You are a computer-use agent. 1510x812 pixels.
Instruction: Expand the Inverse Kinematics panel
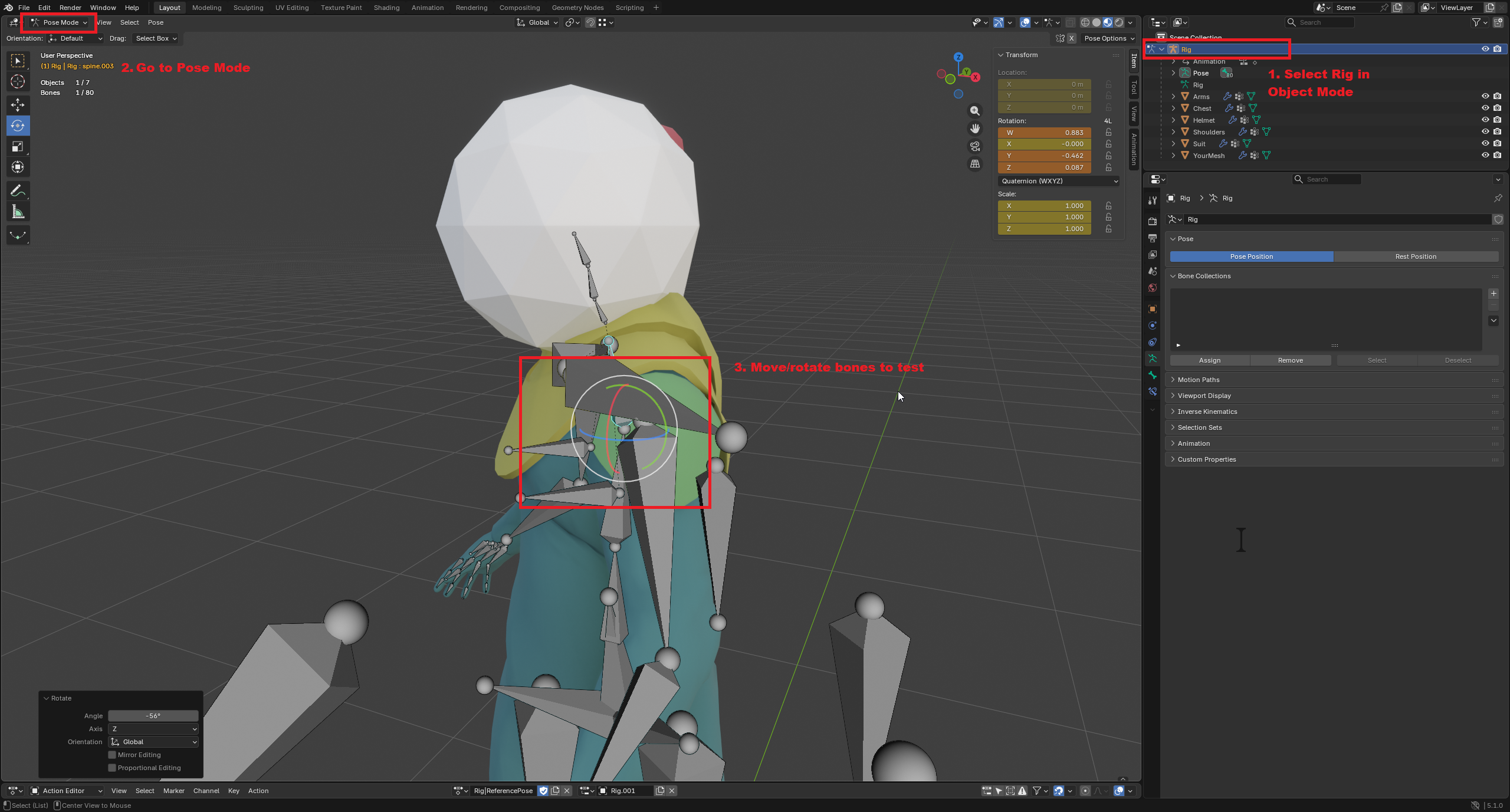pyautogui.click(x=1207, y=412)
